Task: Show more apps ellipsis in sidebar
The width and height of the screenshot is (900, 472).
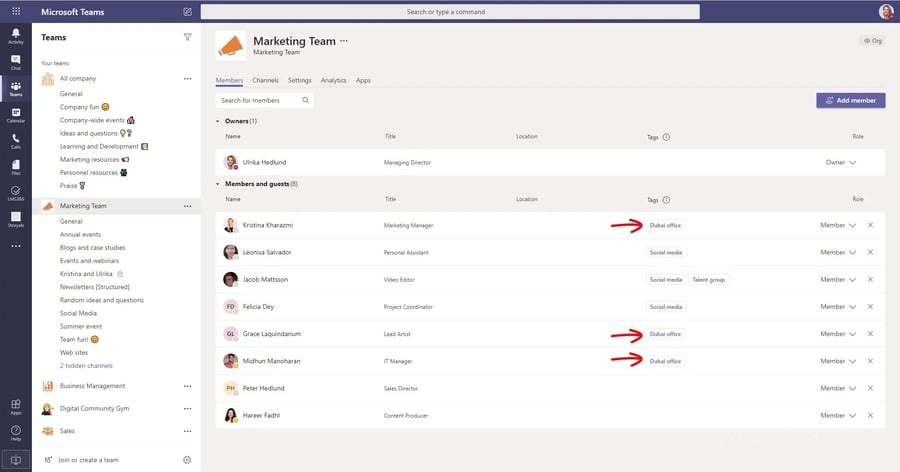Action: 16,246
